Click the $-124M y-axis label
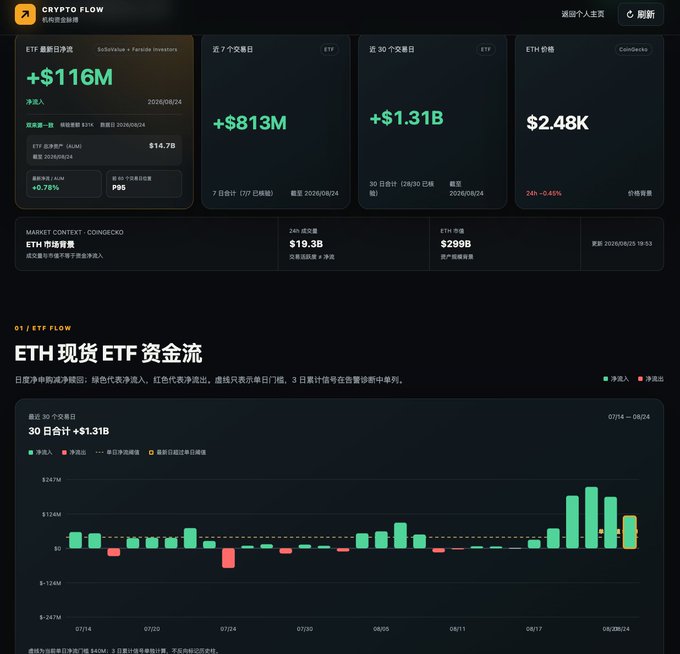The height and width of the screenshot is (654, 680). (x=50, y=583)
